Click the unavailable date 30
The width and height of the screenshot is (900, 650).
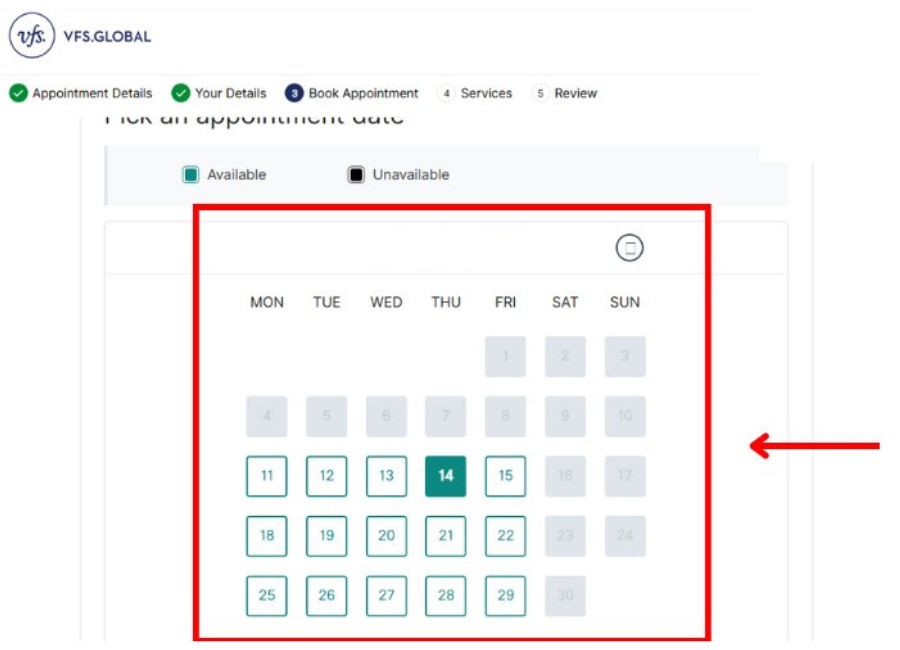pos(565,596)
